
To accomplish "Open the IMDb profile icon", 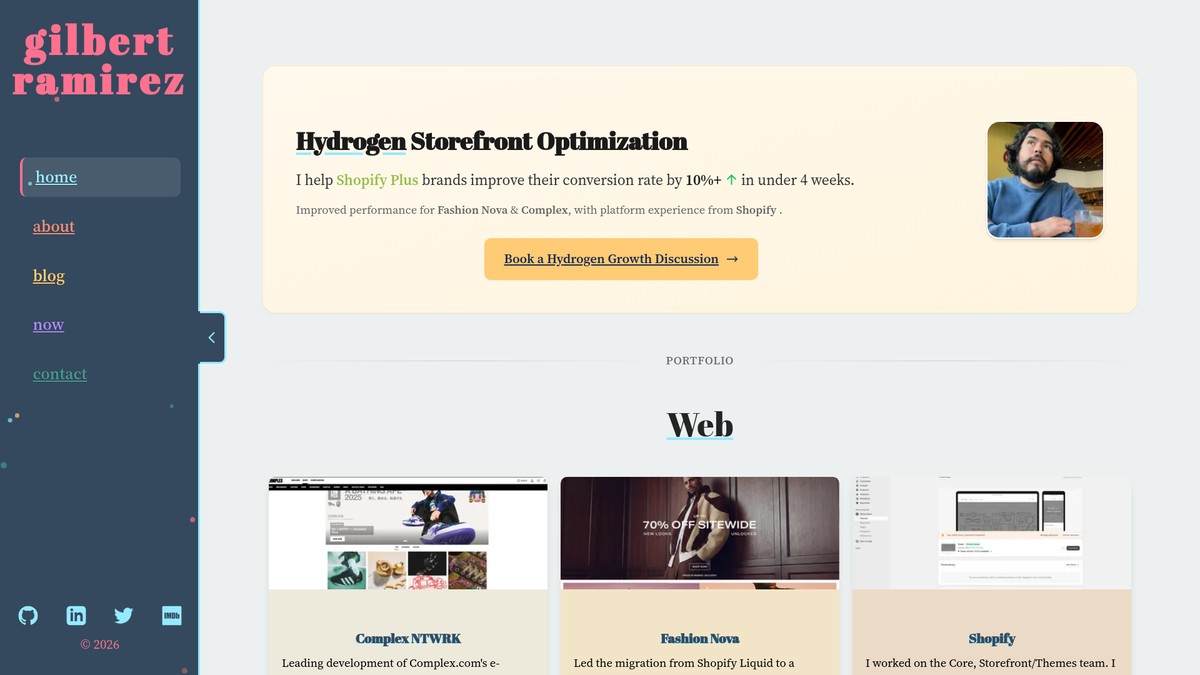I will [x=171, y=616].
